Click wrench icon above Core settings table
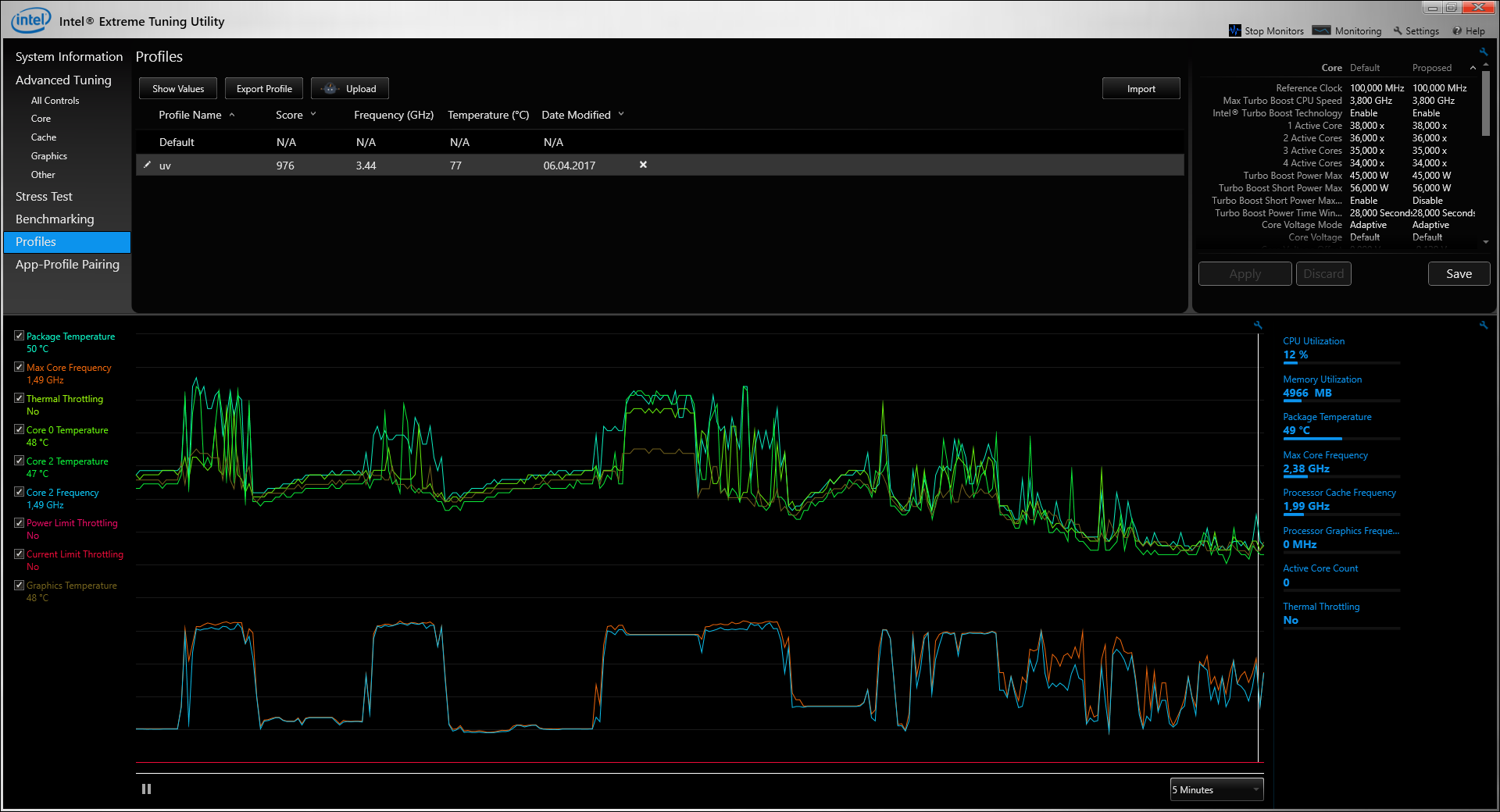The image size is (1500, 812). tap(1483, 52)
